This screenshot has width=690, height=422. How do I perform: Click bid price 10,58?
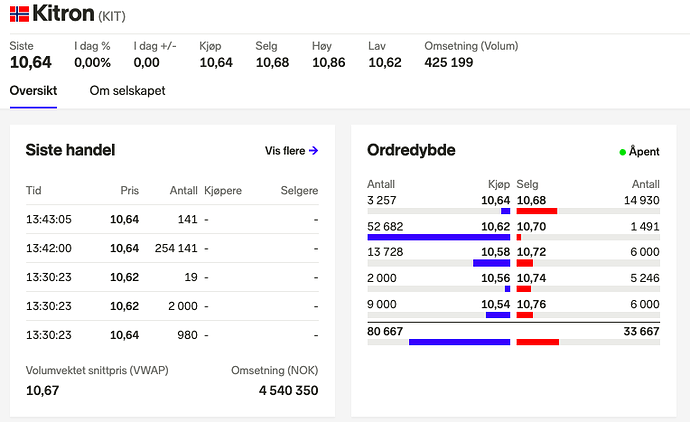(495, 252)
